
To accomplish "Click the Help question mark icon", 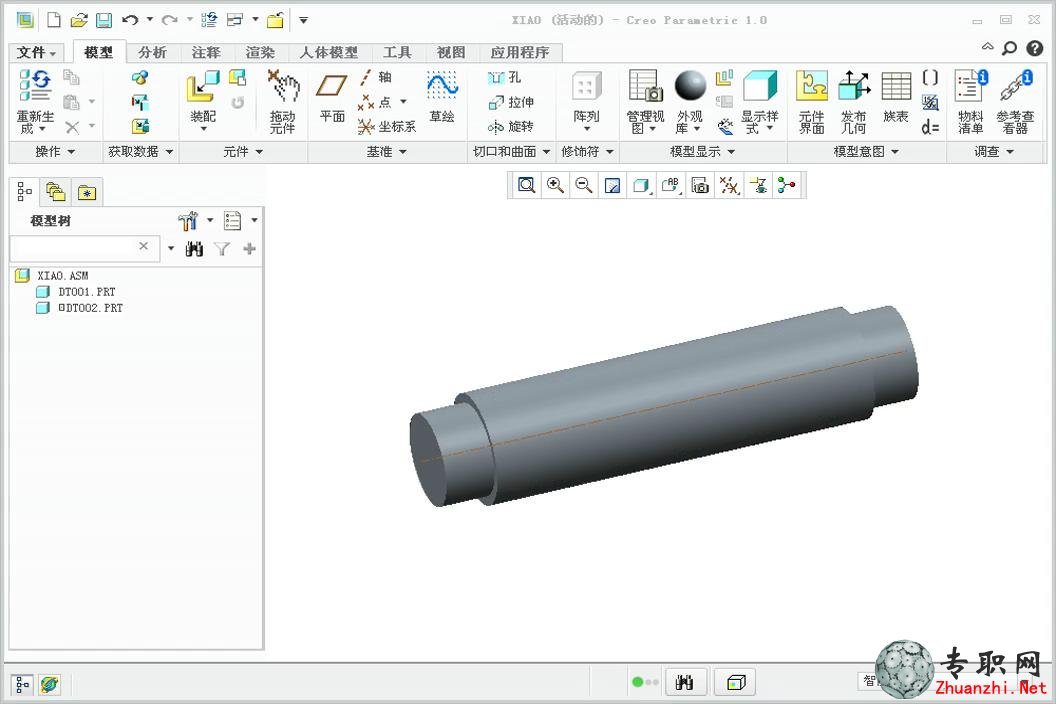I will [1034, 48].
